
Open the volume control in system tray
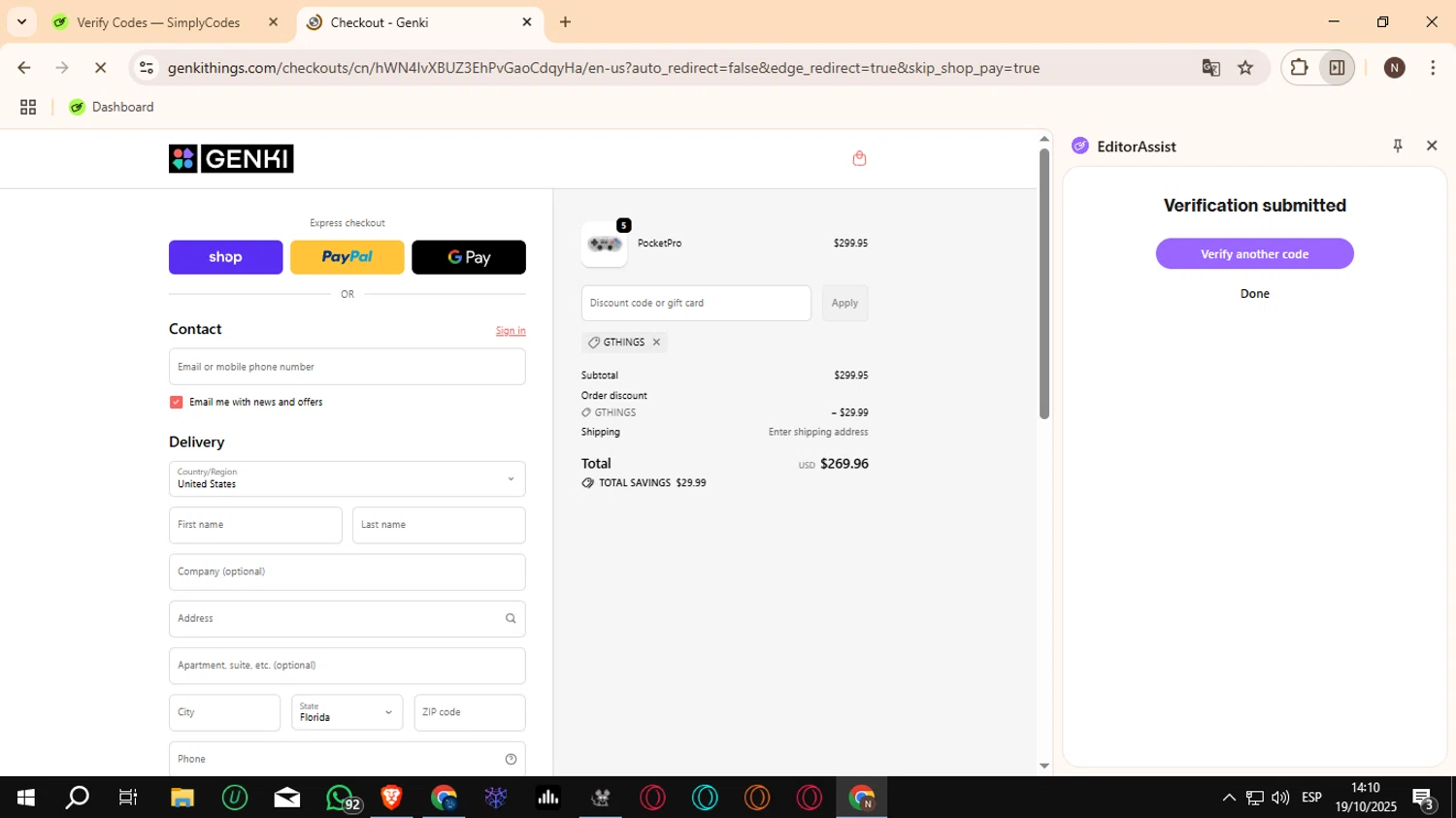(1280, 798)
